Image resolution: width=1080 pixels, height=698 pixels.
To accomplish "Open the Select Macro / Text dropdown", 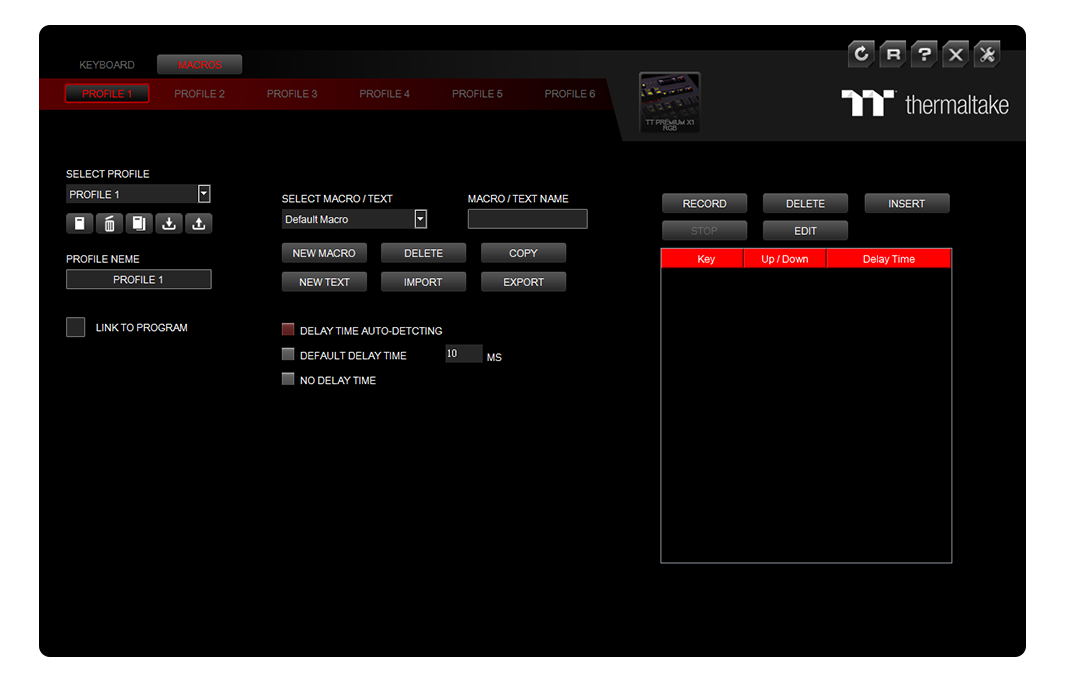I will (420, 219).
